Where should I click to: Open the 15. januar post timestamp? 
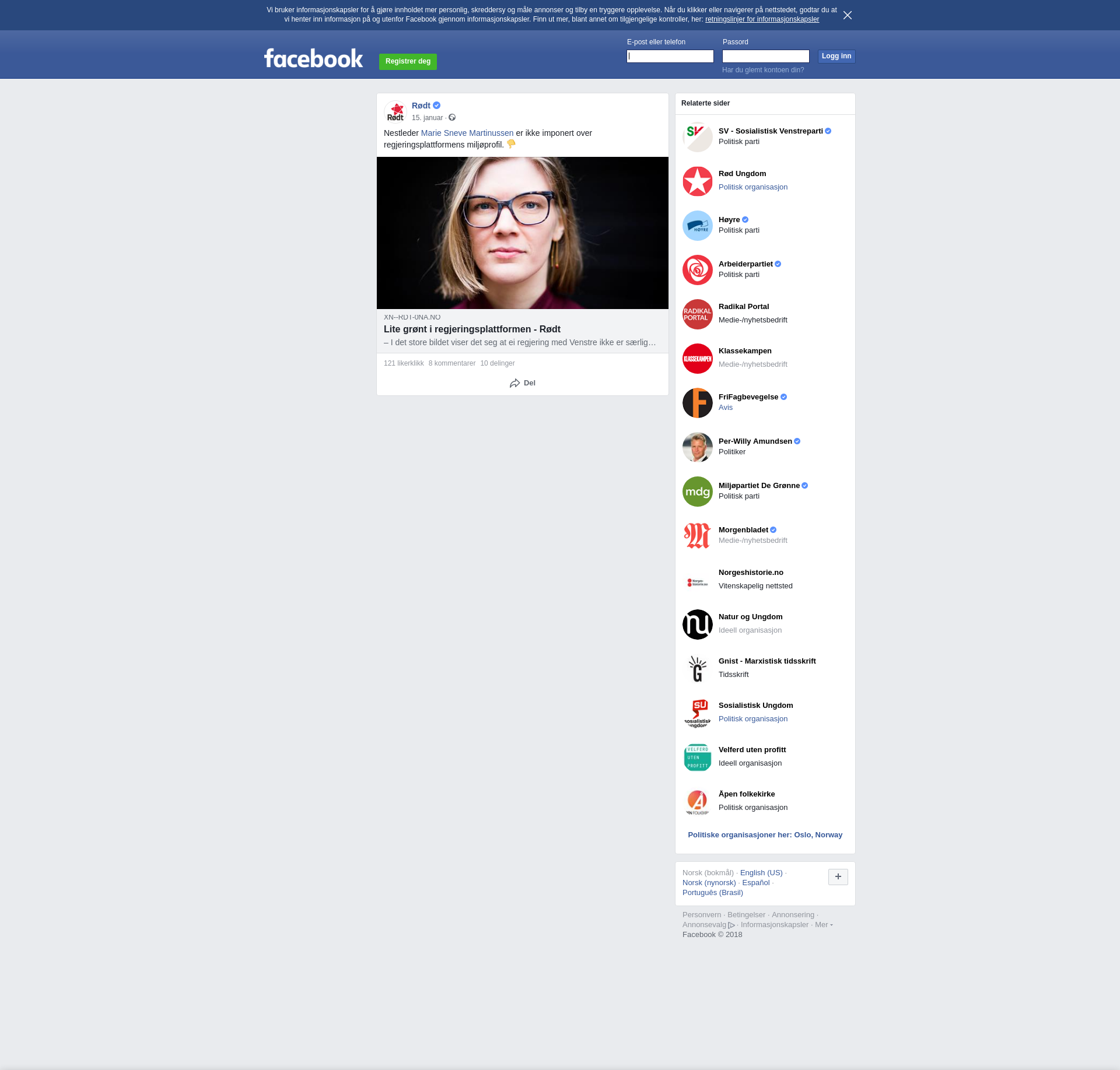pos(427,118)
